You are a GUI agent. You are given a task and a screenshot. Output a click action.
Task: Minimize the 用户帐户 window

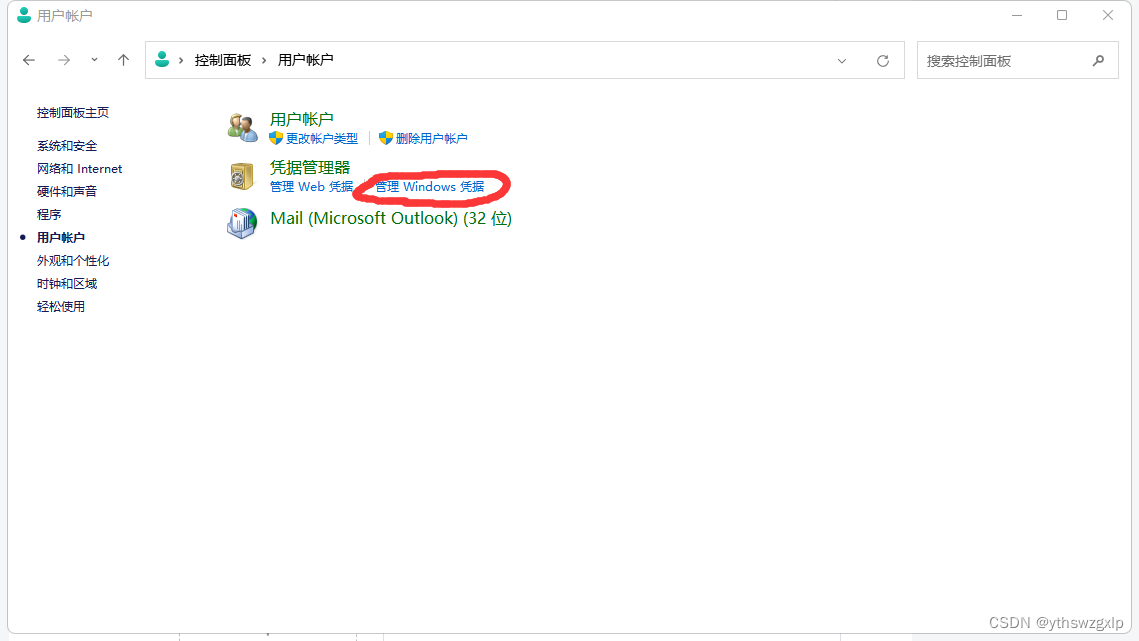(1017, 15)
